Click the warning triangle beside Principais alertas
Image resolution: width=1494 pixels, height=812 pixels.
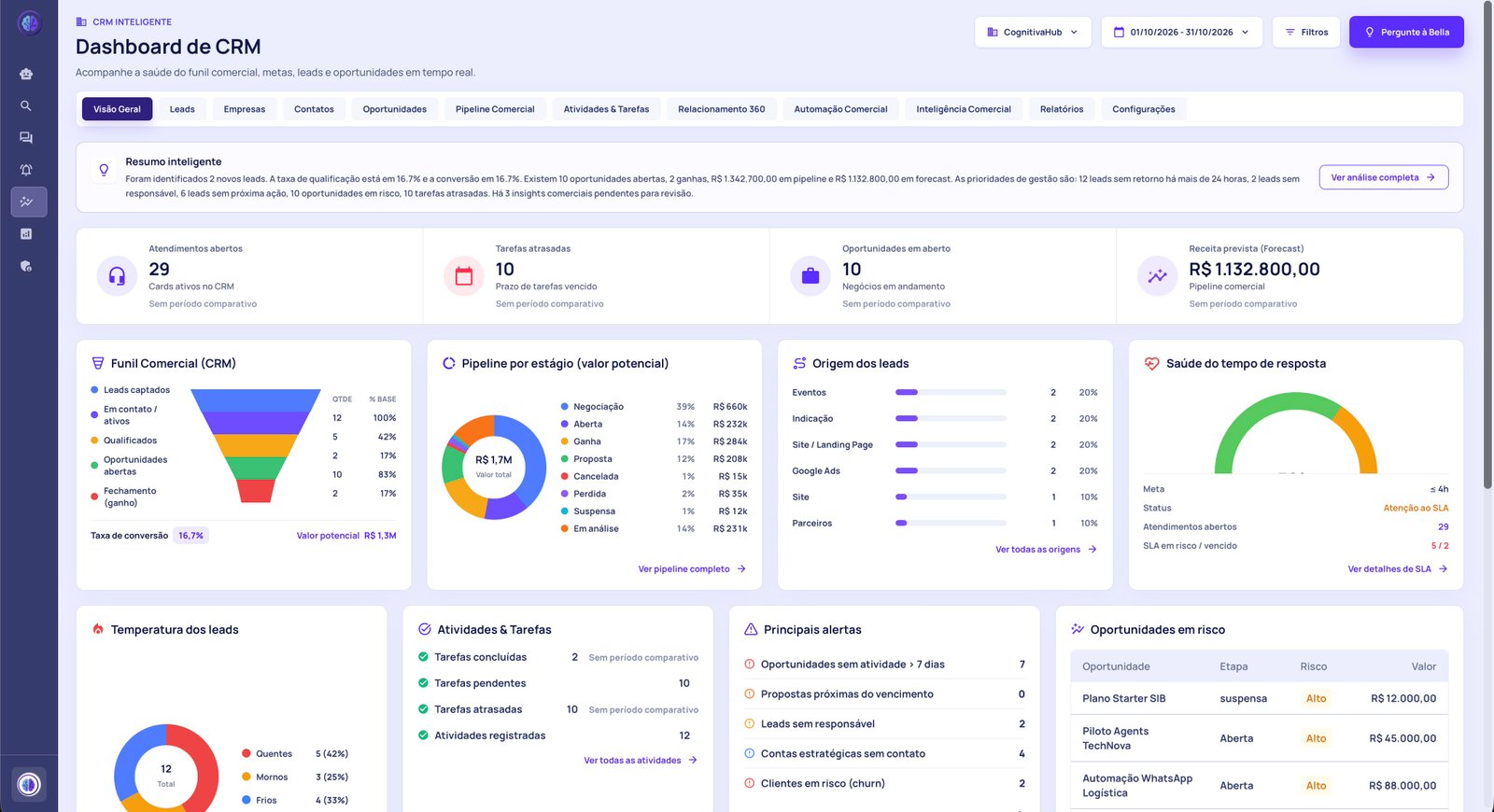751,630
